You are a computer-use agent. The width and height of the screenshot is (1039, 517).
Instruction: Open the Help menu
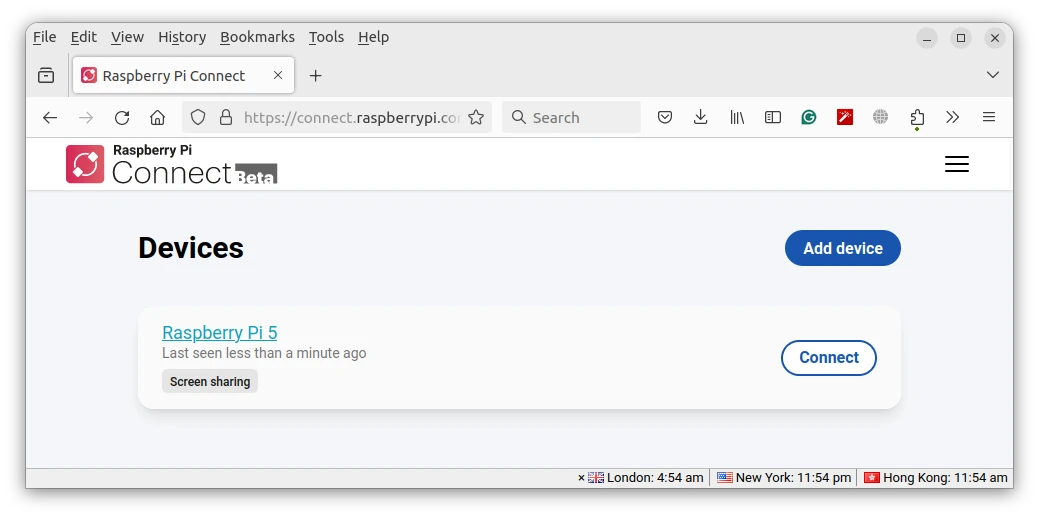(373, 37)
